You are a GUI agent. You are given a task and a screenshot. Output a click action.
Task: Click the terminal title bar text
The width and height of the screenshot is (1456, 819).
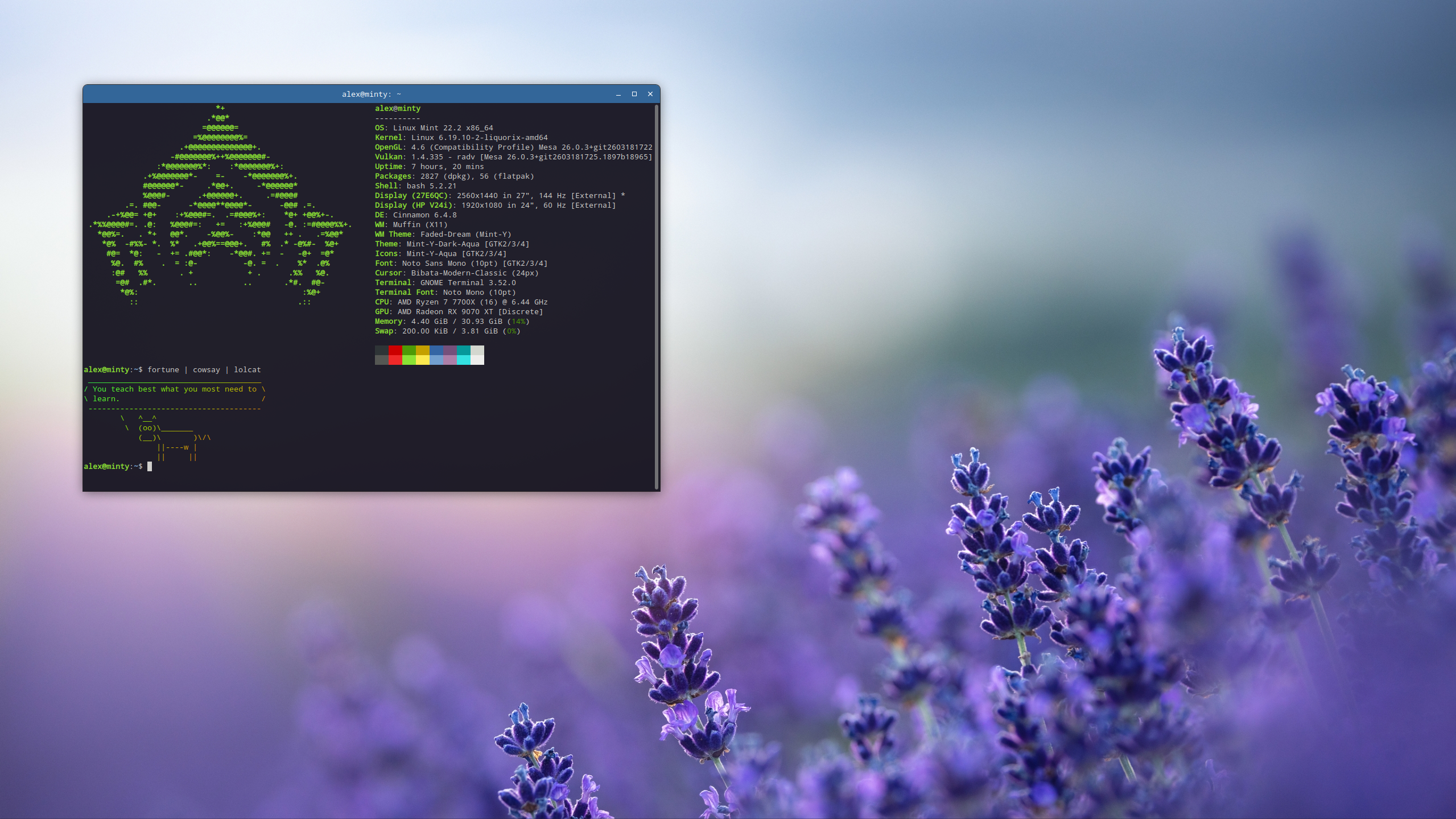click(371, 94)
